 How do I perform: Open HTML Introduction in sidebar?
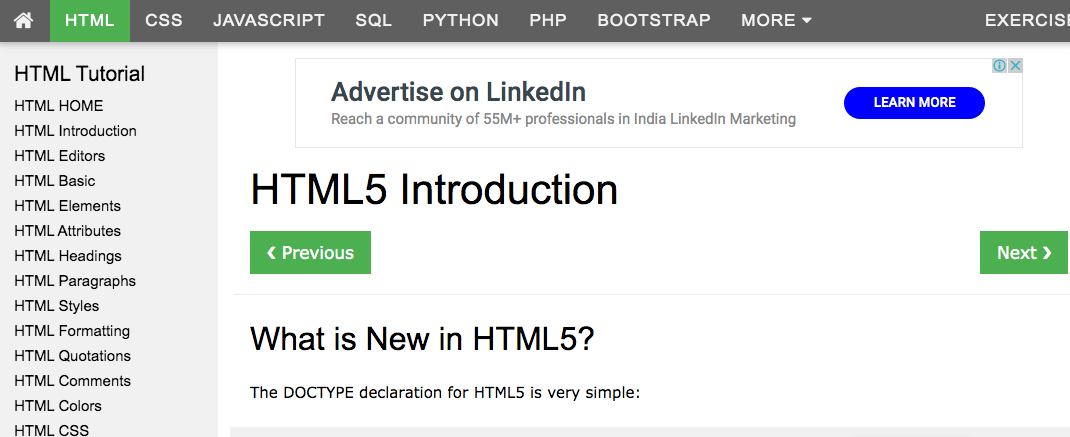pos(75,131)
